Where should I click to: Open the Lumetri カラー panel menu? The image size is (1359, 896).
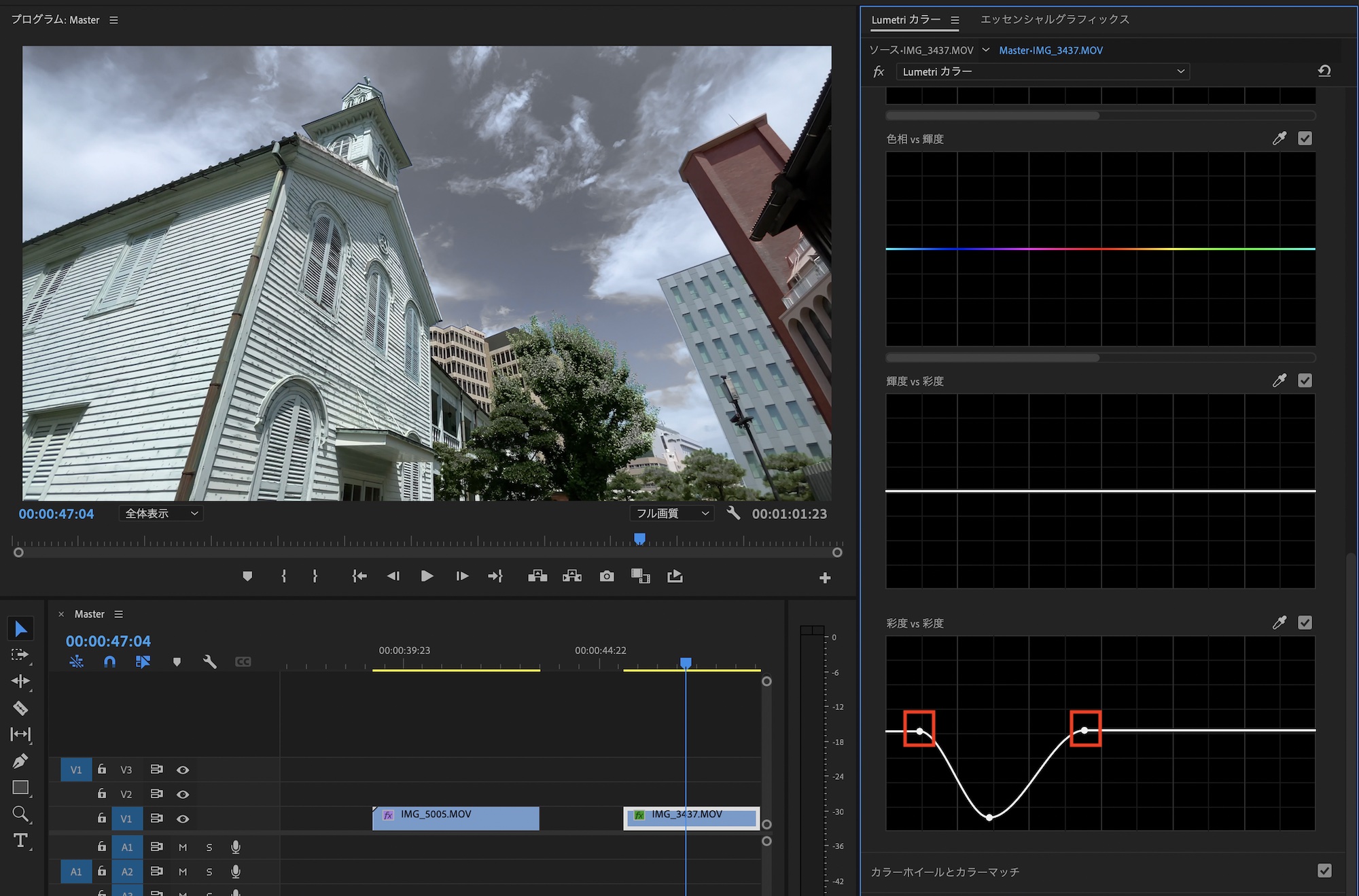tap(955, 20)
